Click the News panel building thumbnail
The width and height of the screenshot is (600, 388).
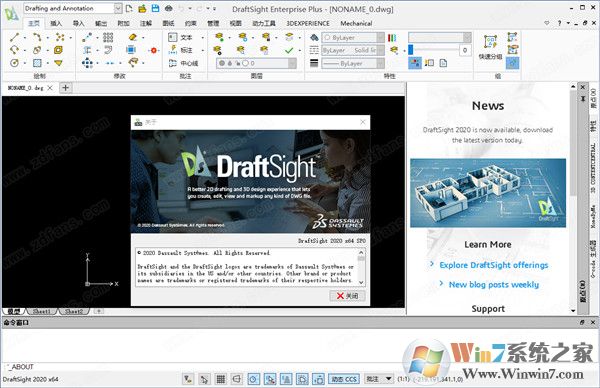488,193
